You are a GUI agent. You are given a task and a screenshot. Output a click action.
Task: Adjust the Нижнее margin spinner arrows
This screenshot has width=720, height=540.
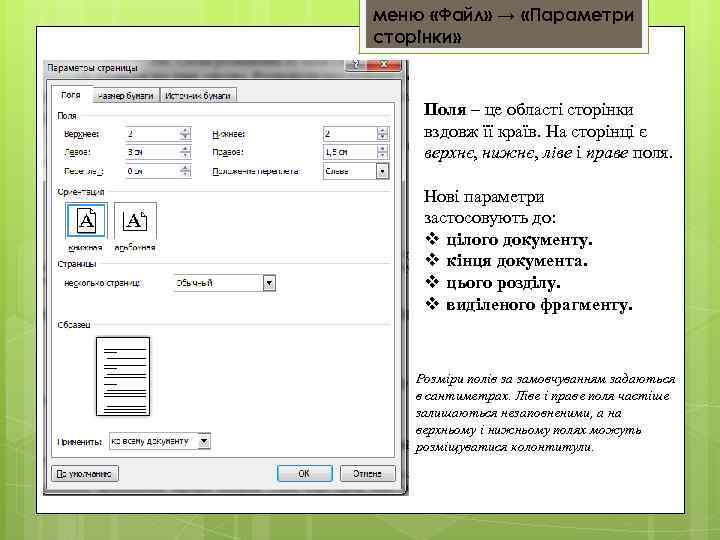(382, 134)
